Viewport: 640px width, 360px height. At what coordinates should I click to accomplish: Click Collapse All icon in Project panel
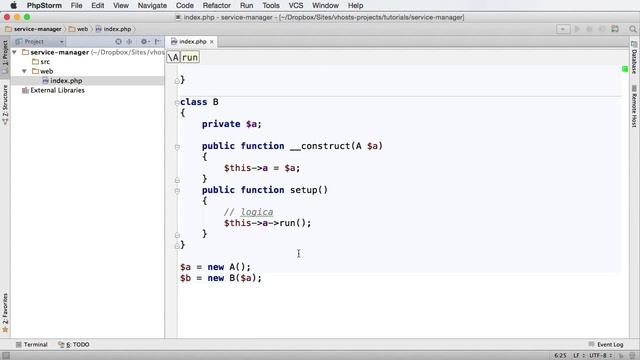[x=129, y=42]
